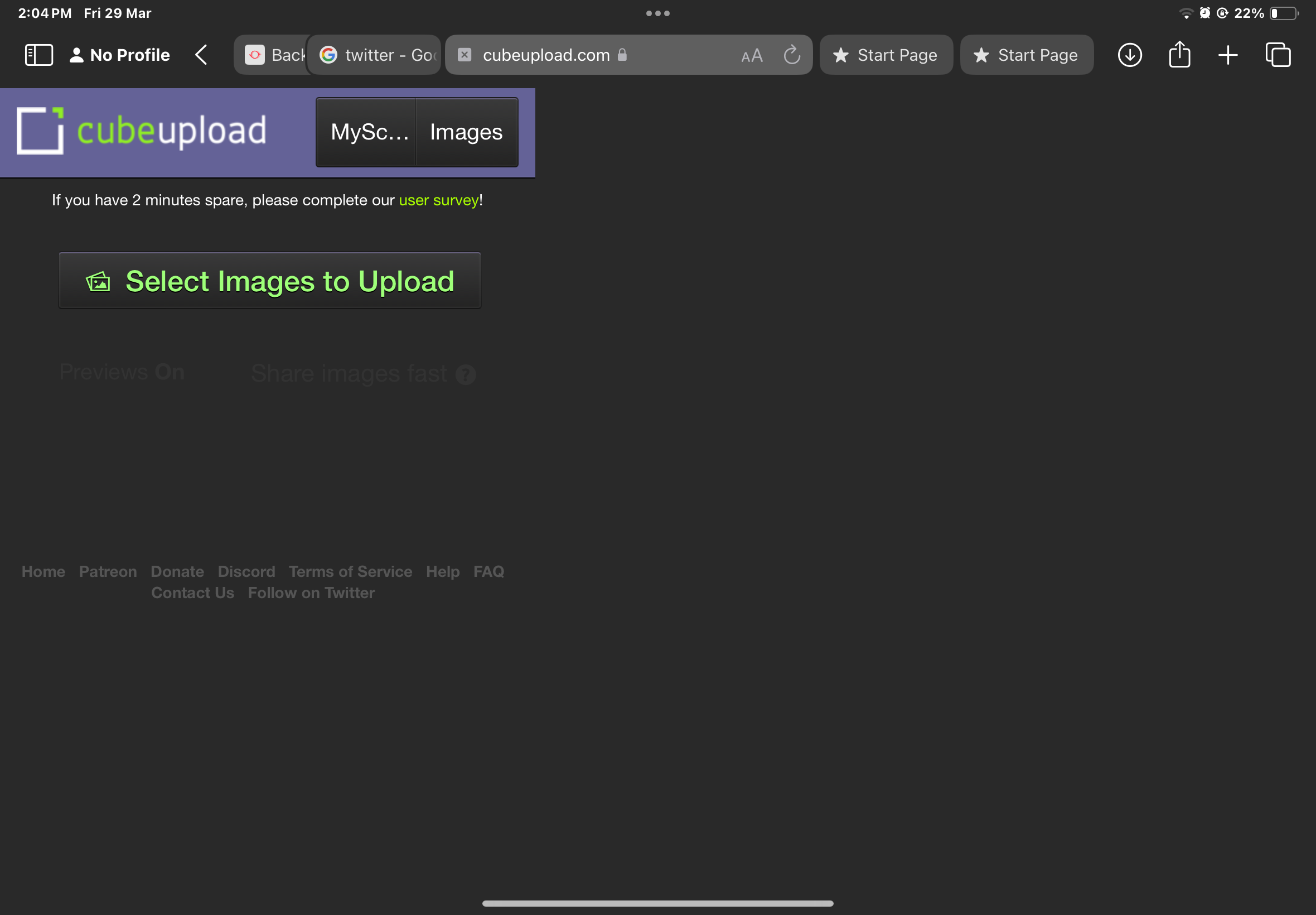Open the user survey link
Screen dimensions: 1316x915
point(438,200)
